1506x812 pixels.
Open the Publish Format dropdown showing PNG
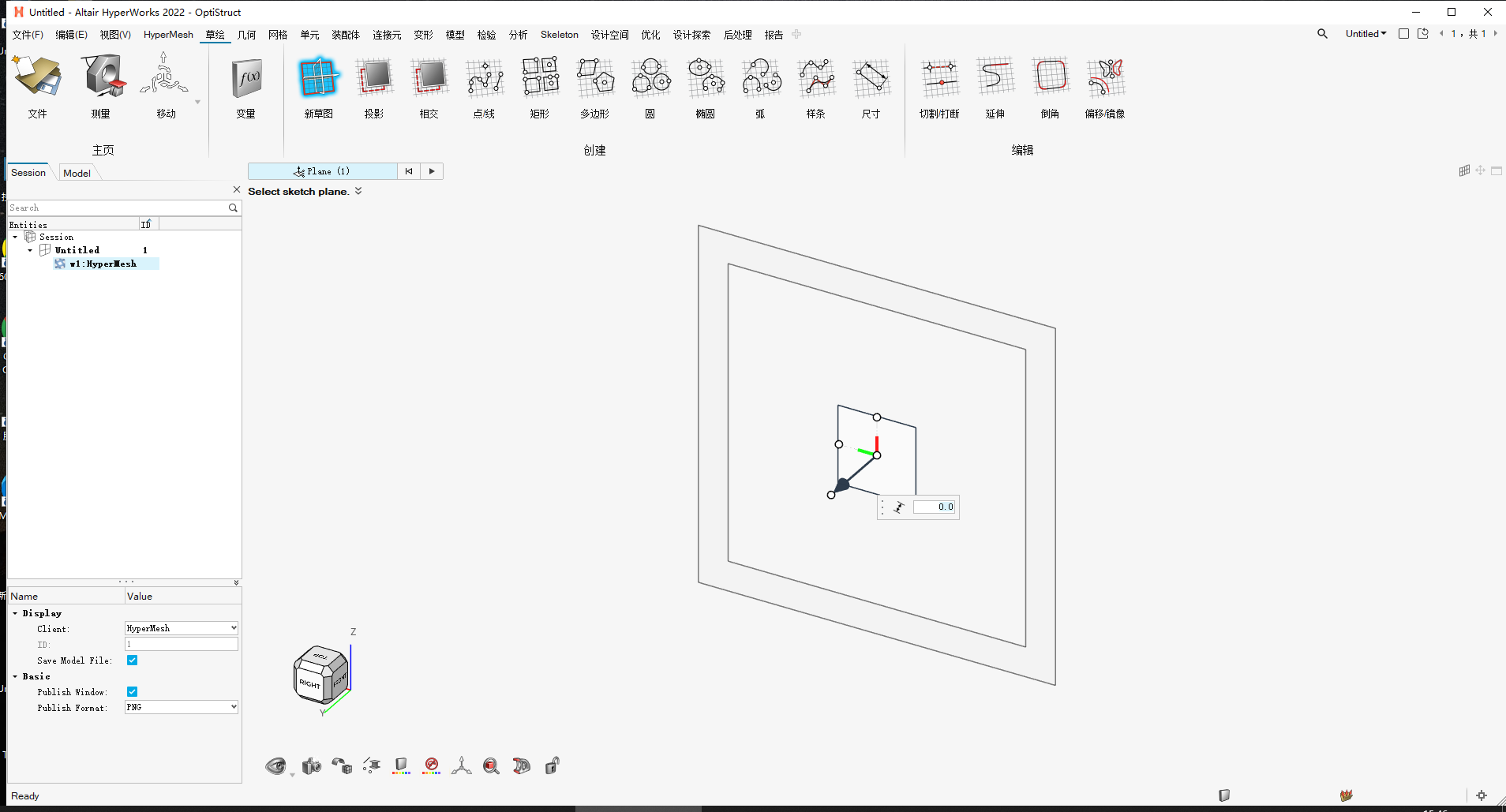coord(182,707)
